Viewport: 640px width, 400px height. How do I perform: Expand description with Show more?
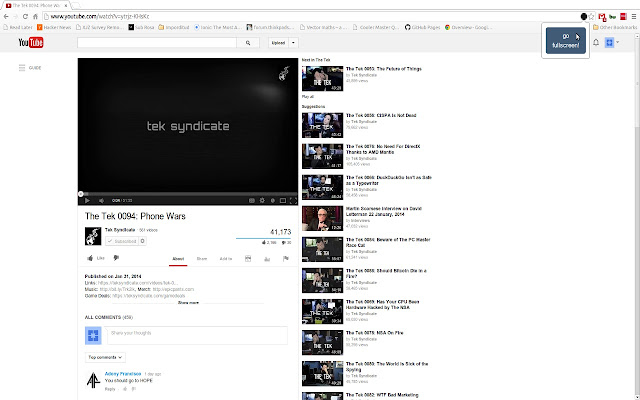[188, 303]
